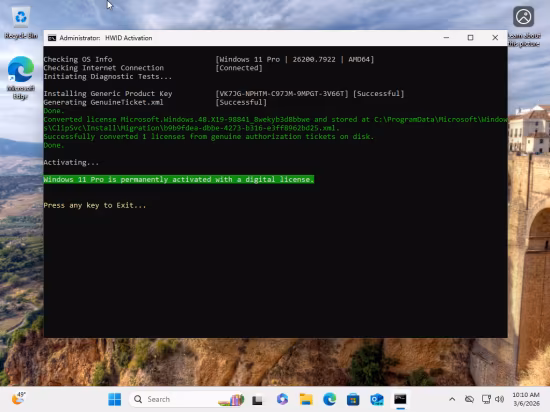Launch Microsoft Edge from the taskbar
This screenshot has height=412, width=550.
coord(329,399)
